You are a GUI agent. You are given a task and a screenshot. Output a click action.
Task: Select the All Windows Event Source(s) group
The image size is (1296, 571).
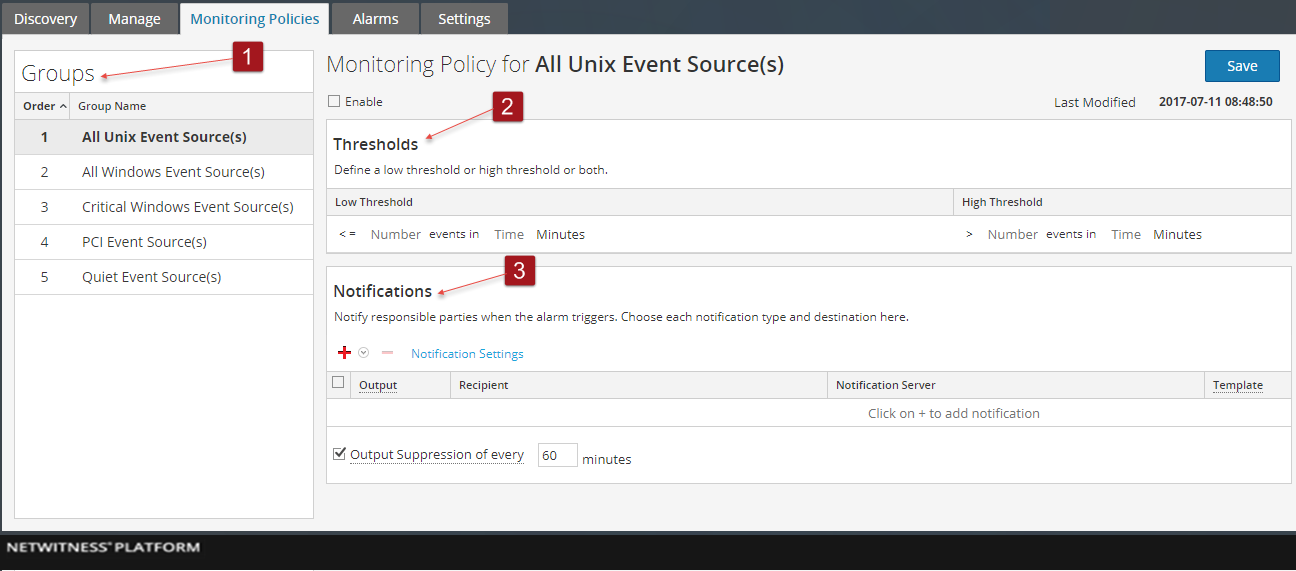point(173,172)
